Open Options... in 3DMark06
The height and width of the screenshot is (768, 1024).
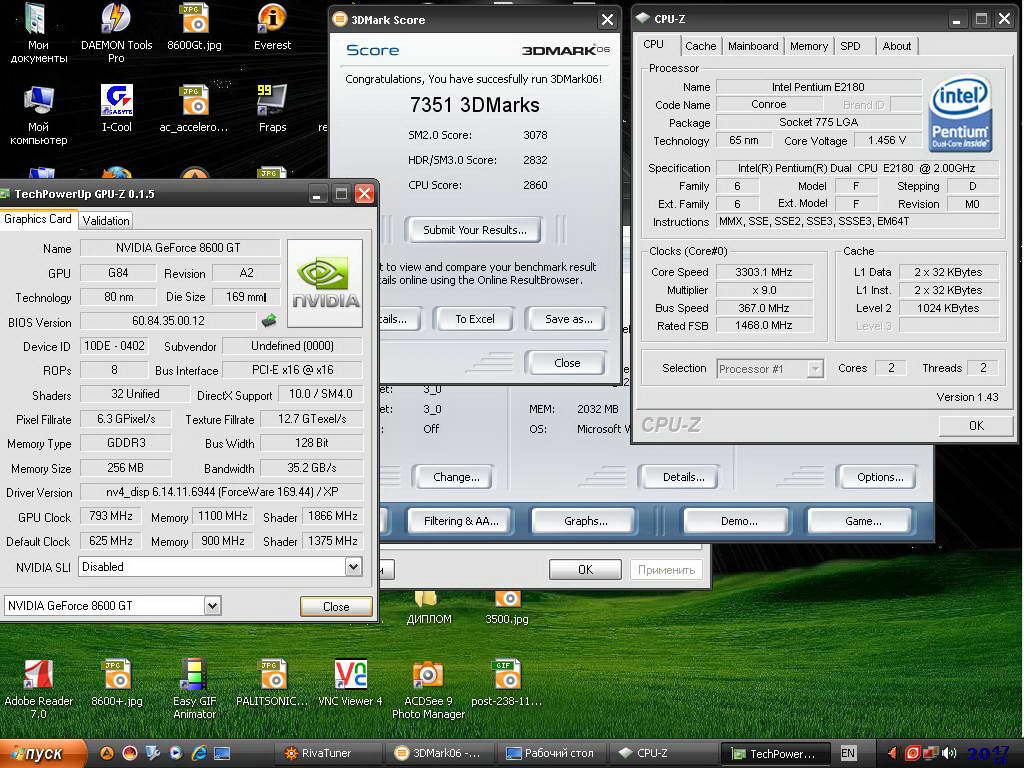[x=880, y=477]
